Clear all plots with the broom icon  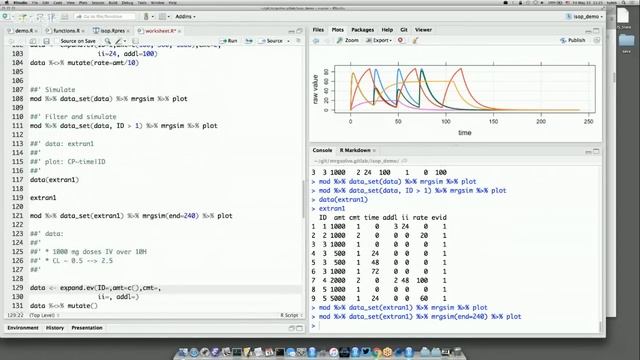click(416, 40)
